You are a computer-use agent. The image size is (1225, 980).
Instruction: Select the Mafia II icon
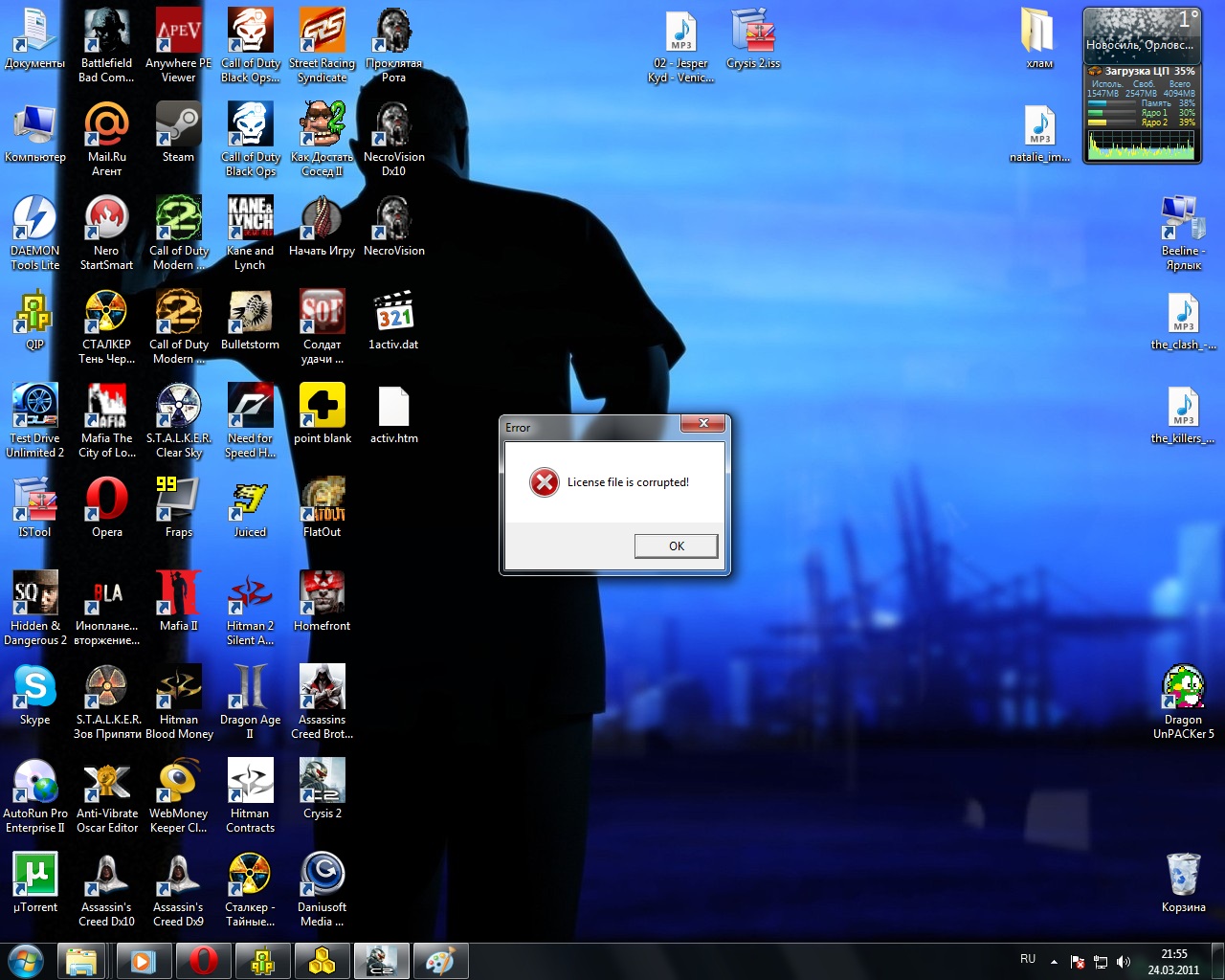click(178, 601)
